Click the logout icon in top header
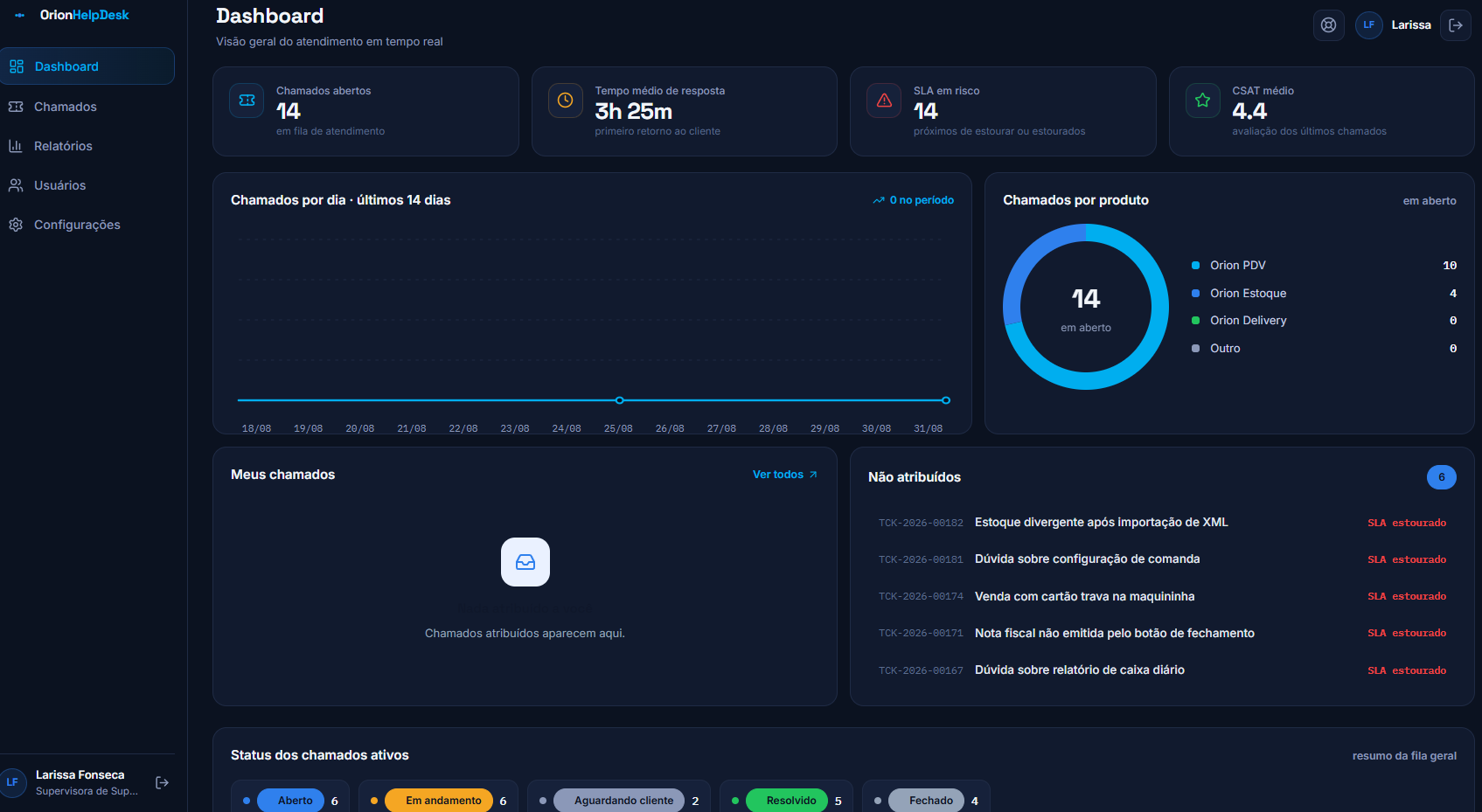The height and width of the screenshot is (812, 1482). [x=1456, y=24]
